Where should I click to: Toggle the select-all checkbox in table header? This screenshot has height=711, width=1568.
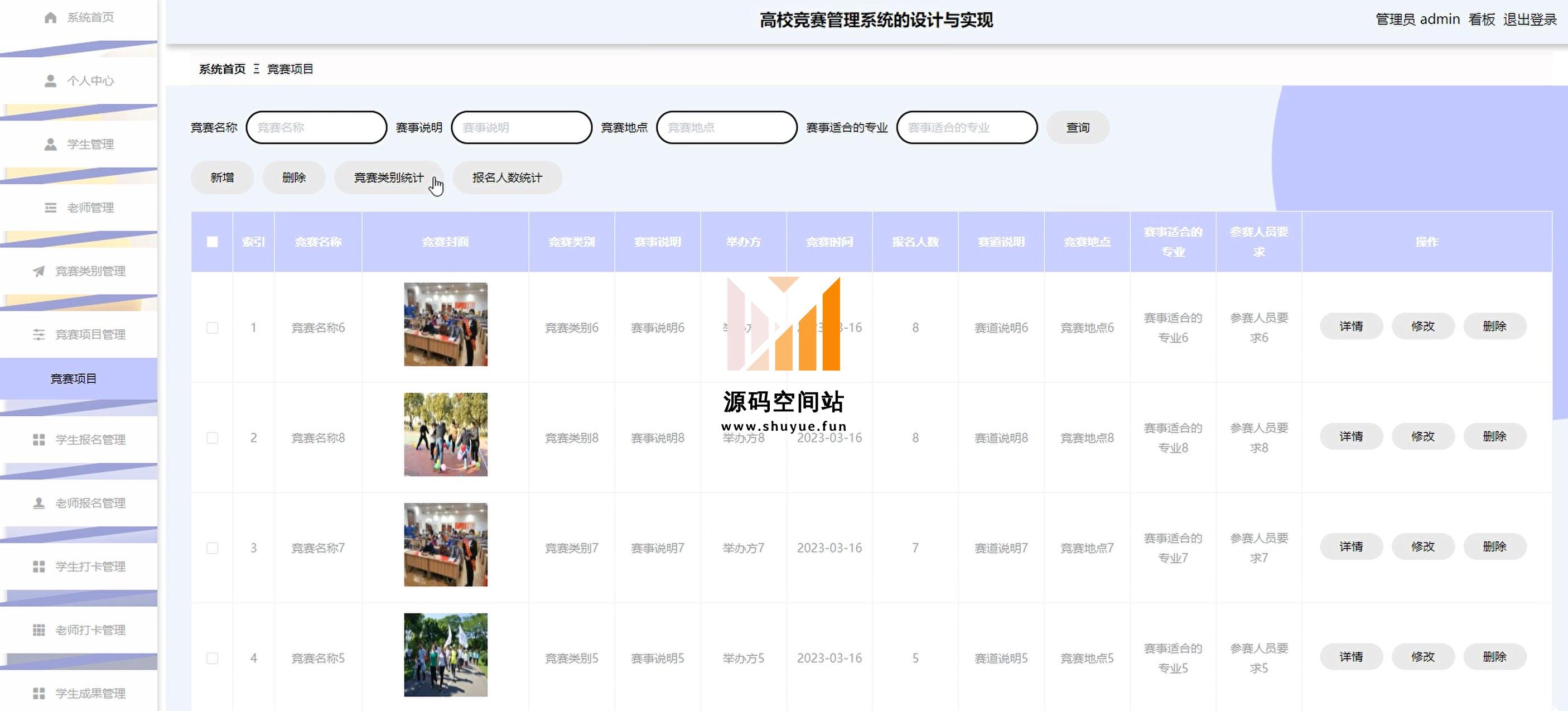point(213,242)
